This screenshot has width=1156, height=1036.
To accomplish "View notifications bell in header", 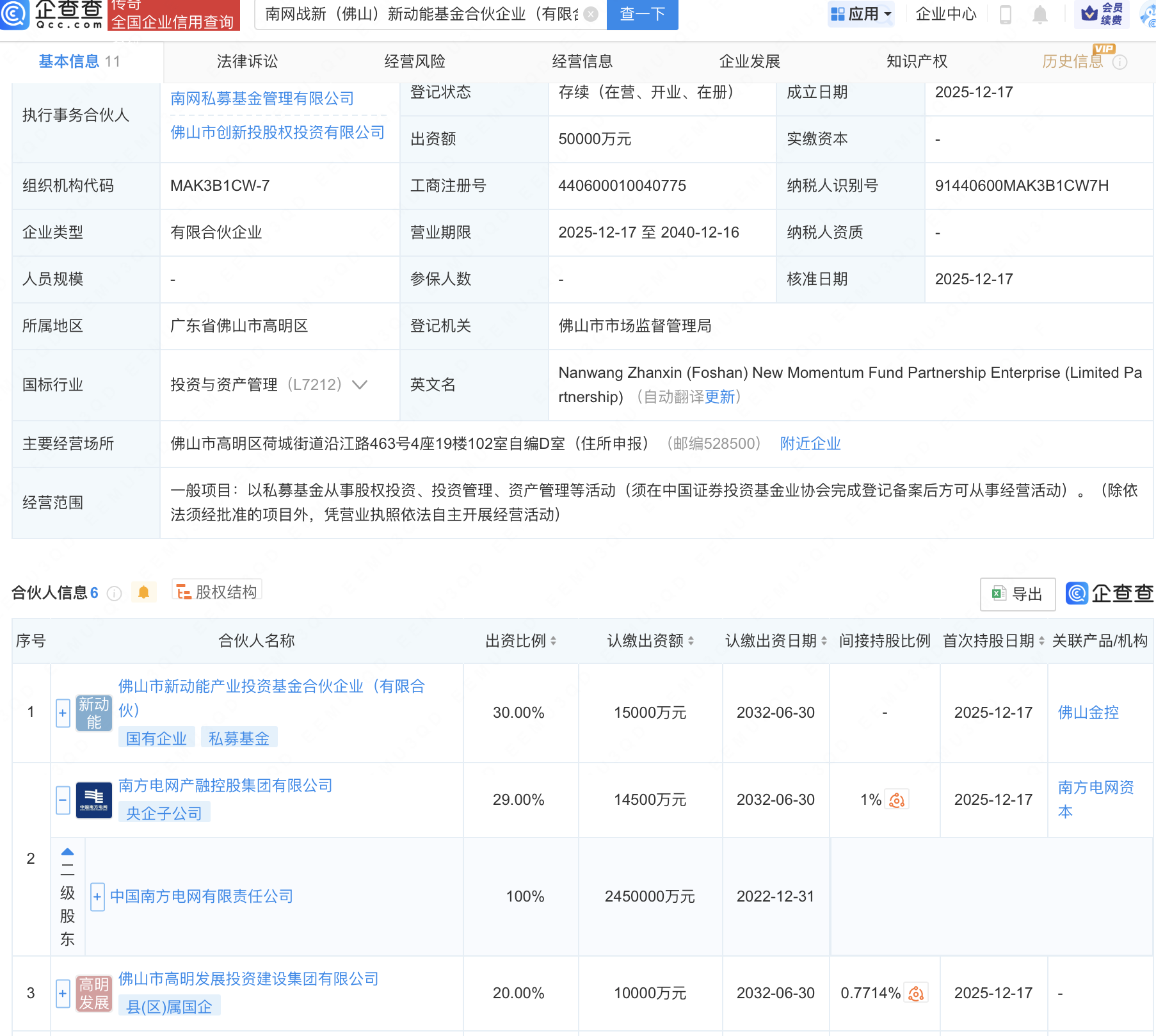I will pos(1040,14).
